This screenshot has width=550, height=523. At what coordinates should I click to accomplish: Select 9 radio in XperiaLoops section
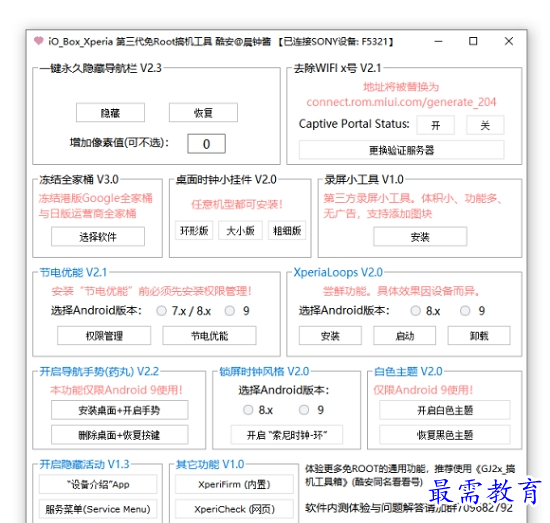click(x=465, y=311)
